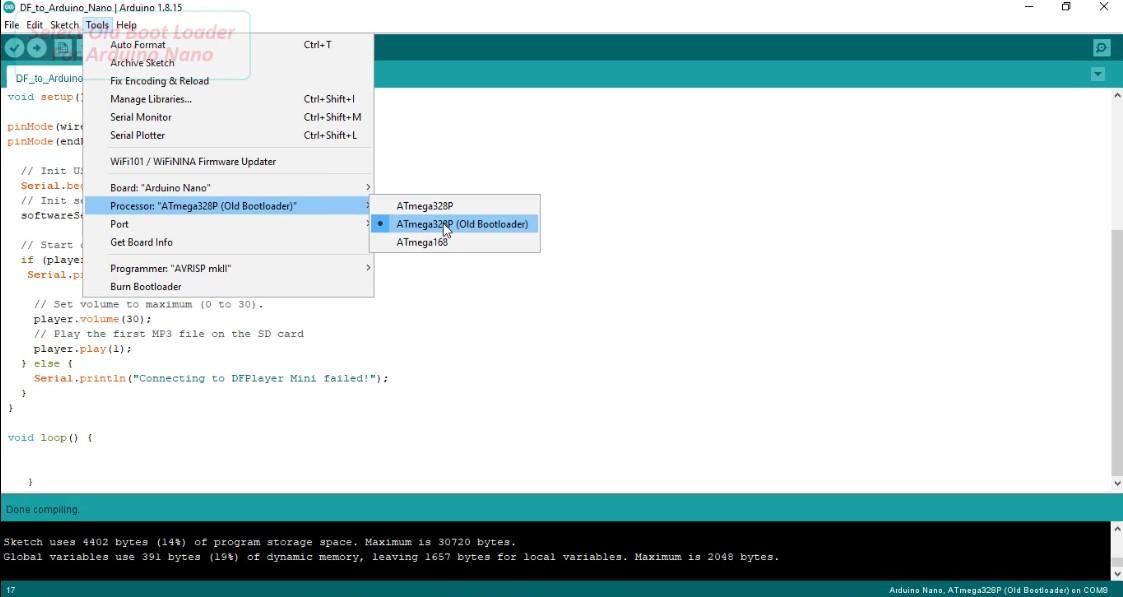Click the '// Play the first MP3 file' comment

[168, 334]
